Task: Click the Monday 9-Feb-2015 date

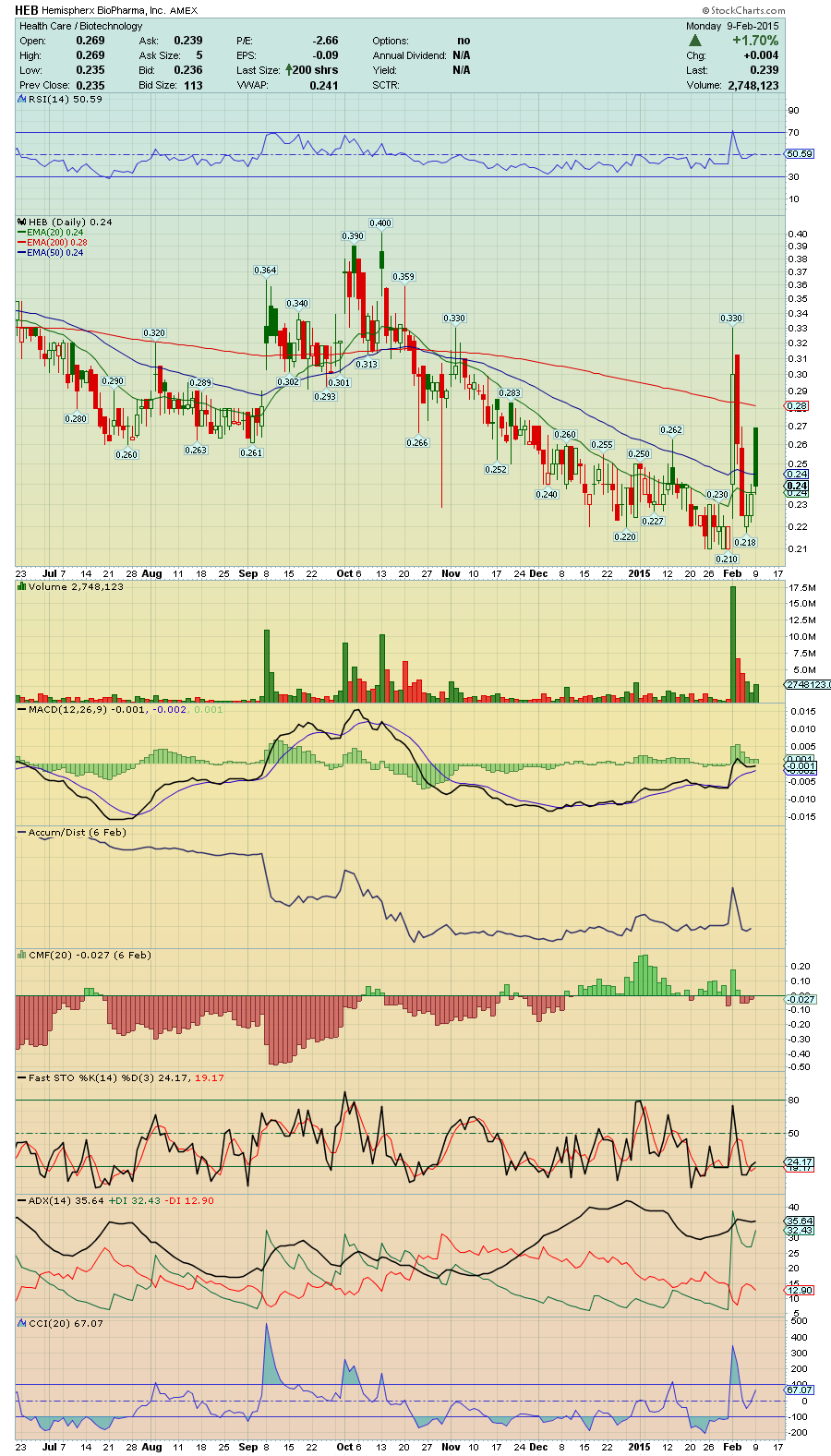Action: point(732,26)
